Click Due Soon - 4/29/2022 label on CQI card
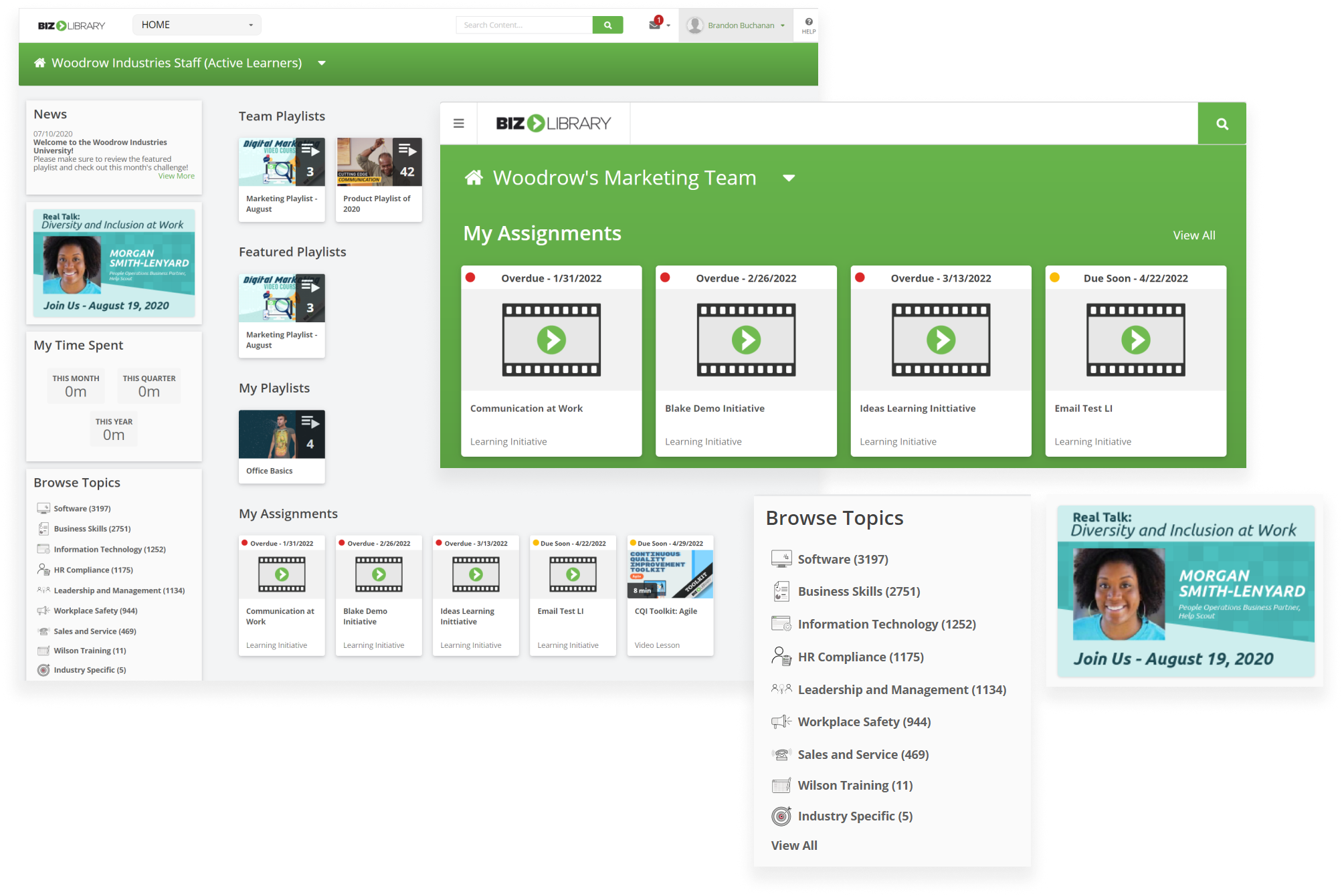The width and height of the screenshot is (1342, 896). coord(670,543)
